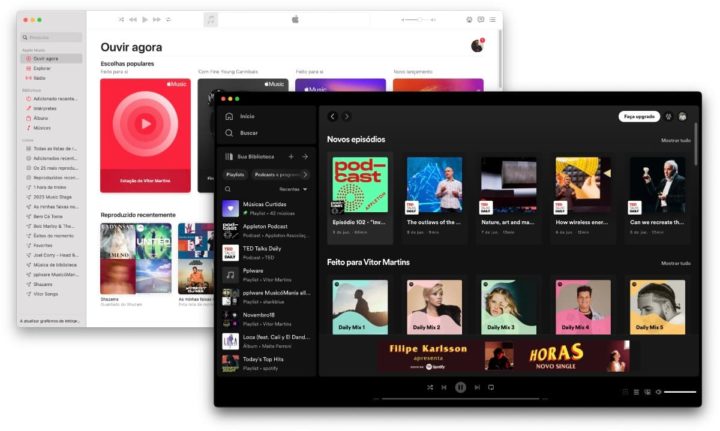Image resolution: width=720 pixels, height=431 pixels.
Task: Click arrow icon to expand Spotify library
Action: [x=305, y=157]
